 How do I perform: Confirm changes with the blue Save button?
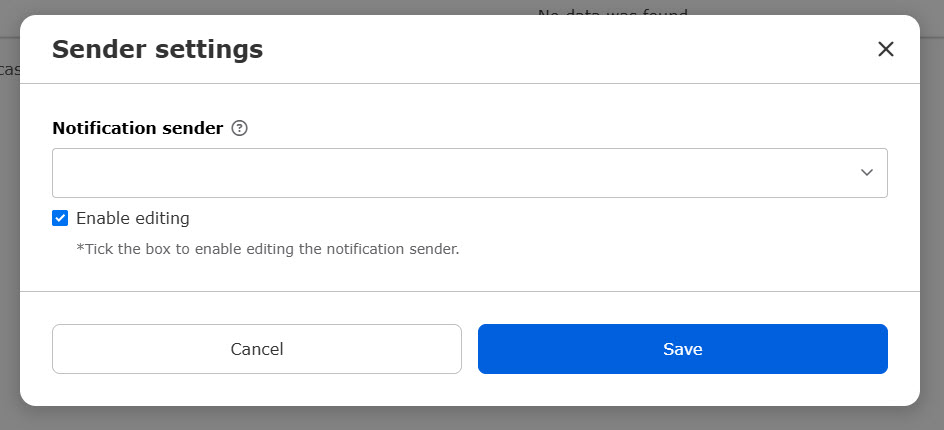(x=682, y=349)
